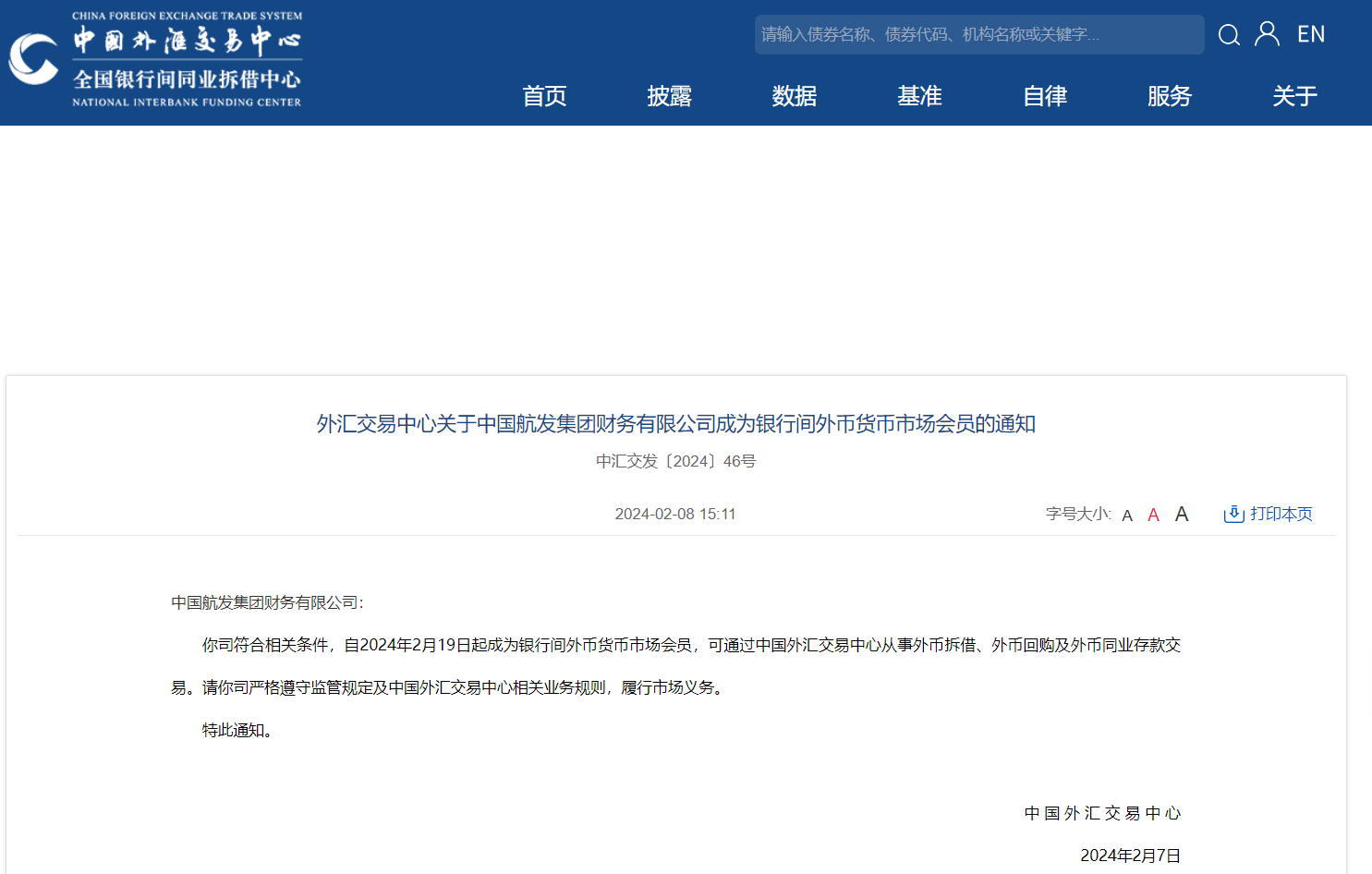This screenshot has height=874, width=1372.
Task: Select the smallest font size A
Action: click(1127, 516)
